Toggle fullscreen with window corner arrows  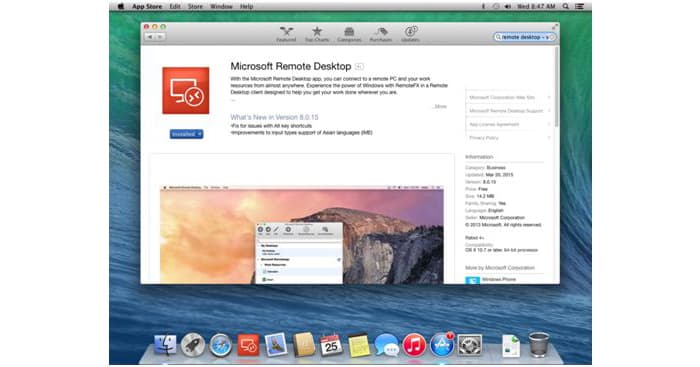tap(555, 27)
